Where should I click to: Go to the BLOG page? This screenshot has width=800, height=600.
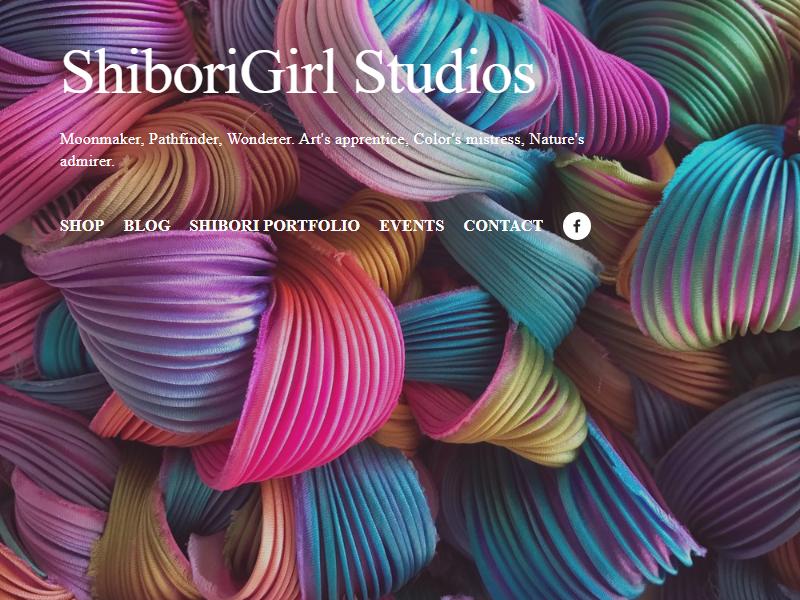147,226
